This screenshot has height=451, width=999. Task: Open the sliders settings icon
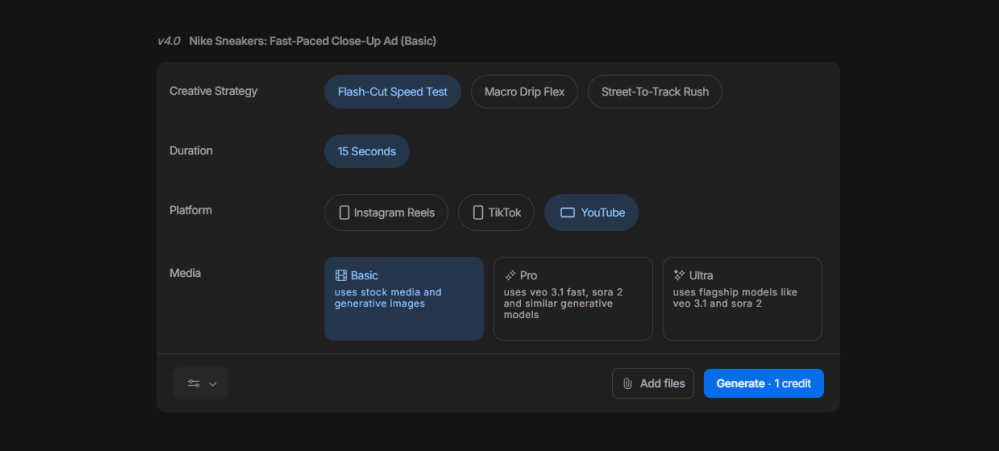coord(193,383)
